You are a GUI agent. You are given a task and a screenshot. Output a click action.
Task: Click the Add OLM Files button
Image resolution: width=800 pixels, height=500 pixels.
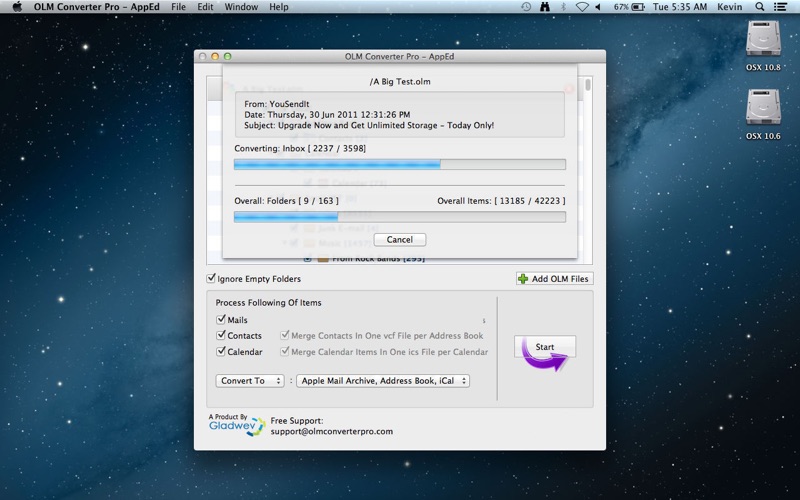click(x=554, y=279)
